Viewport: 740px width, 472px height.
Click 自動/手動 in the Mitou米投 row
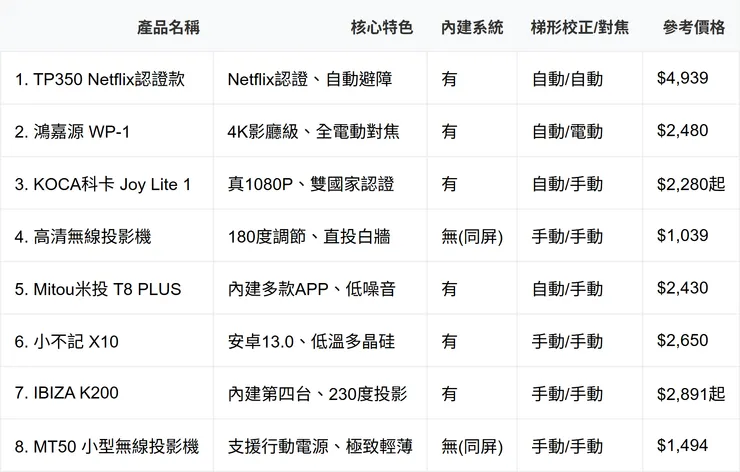point(567,289)
